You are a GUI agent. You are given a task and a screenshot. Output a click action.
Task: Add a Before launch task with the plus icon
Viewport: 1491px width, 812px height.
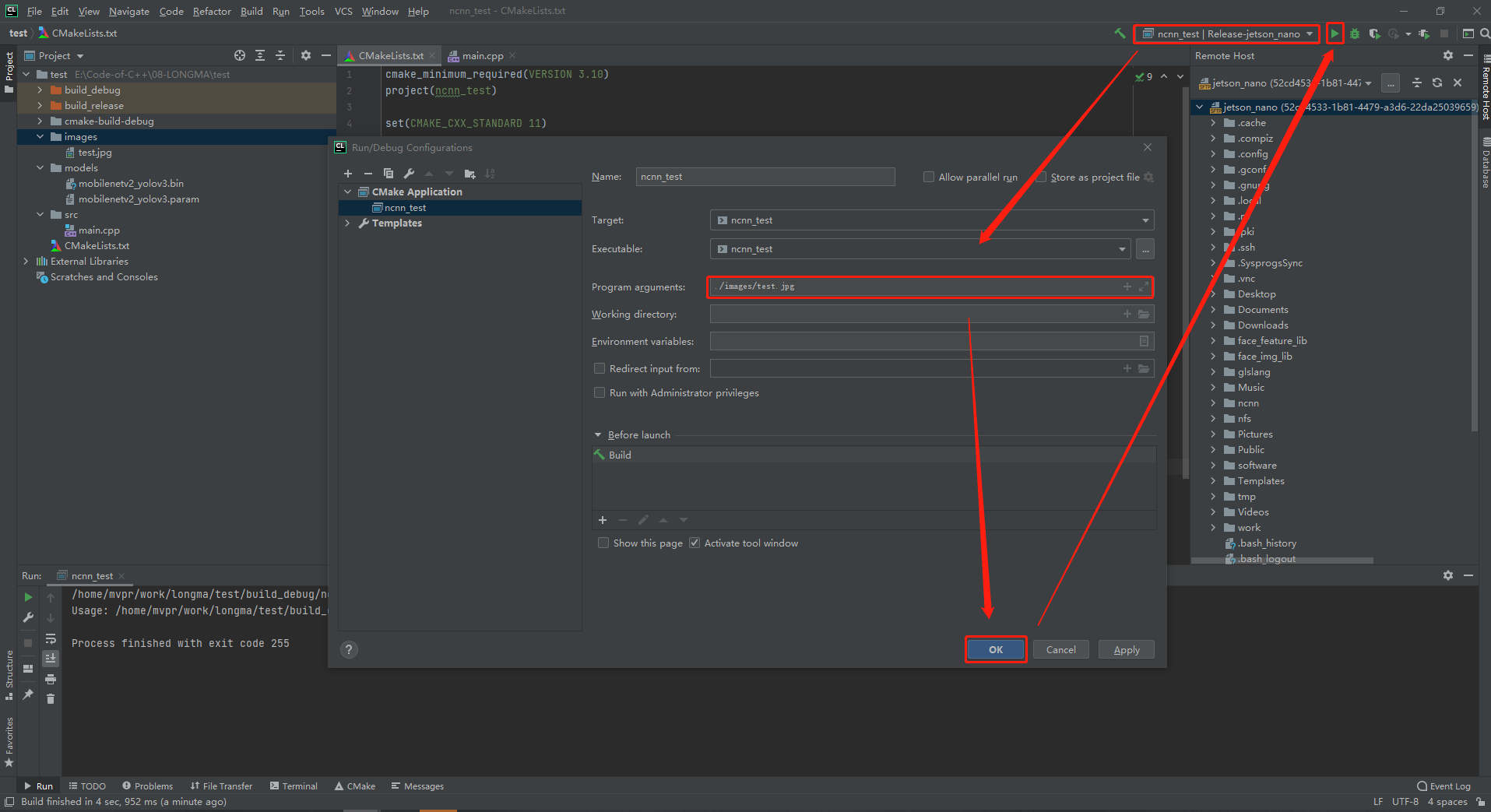(603, 520)
